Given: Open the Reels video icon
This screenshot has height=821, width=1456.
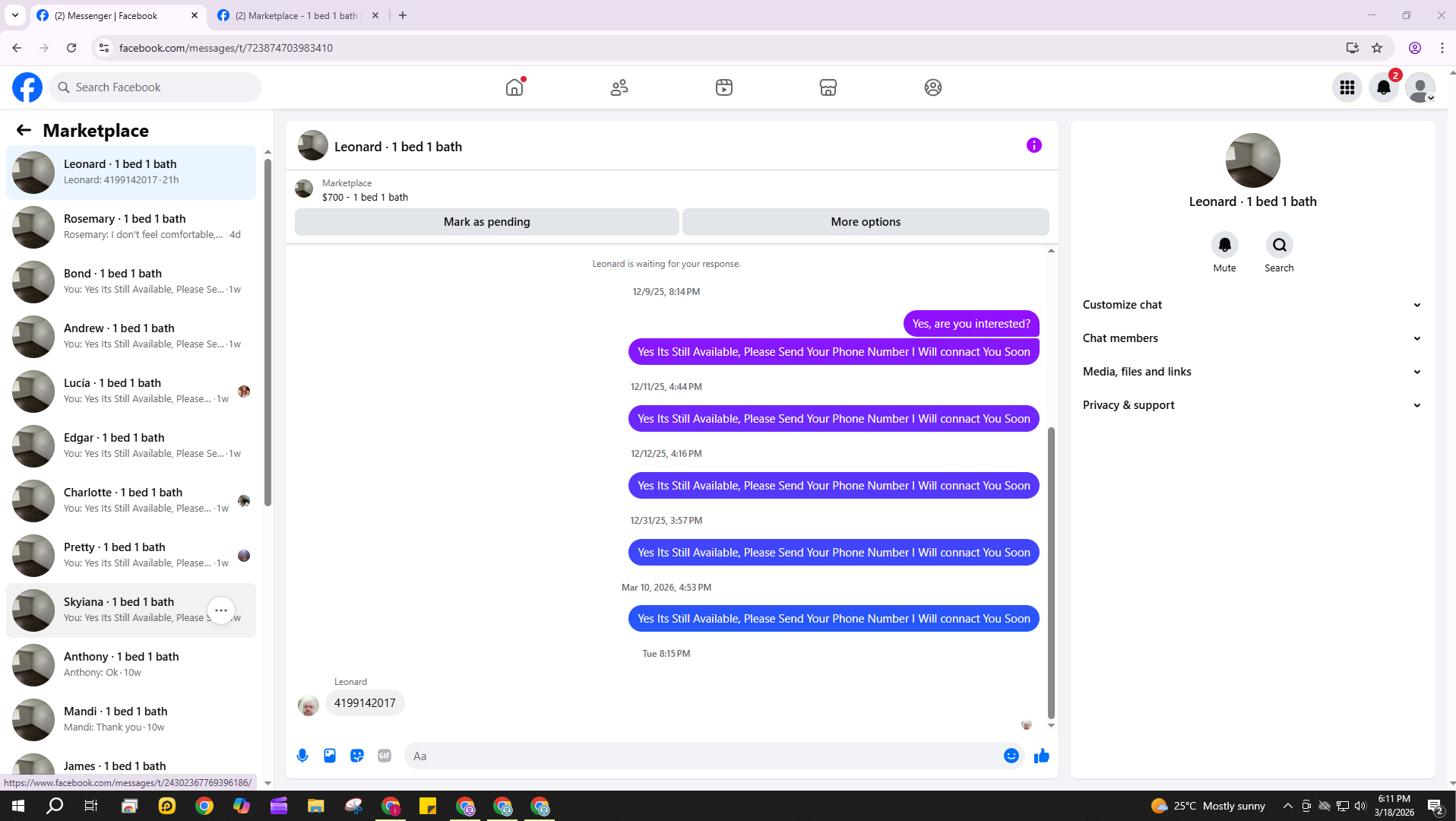Looking at the screenshot, I should tap(724, 87).
